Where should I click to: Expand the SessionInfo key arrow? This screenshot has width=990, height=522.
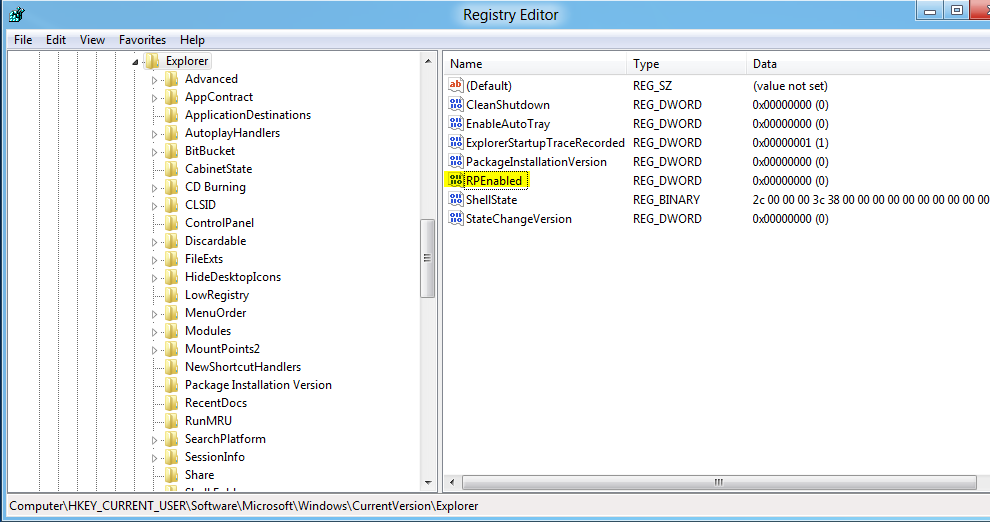point(155,458)
